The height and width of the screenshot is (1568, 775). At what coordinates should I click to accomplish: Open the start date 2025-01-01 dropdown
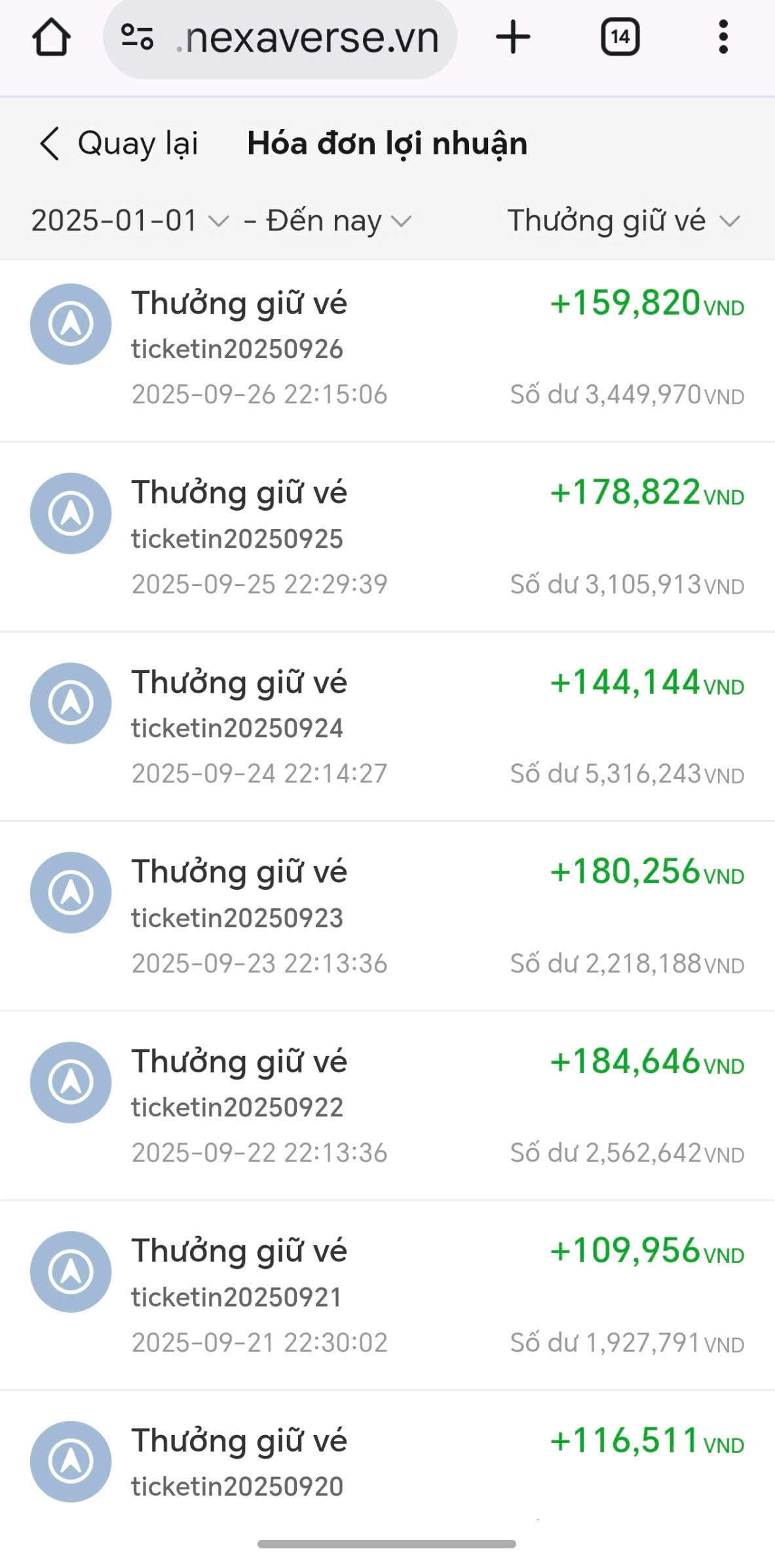pos(130,221)
